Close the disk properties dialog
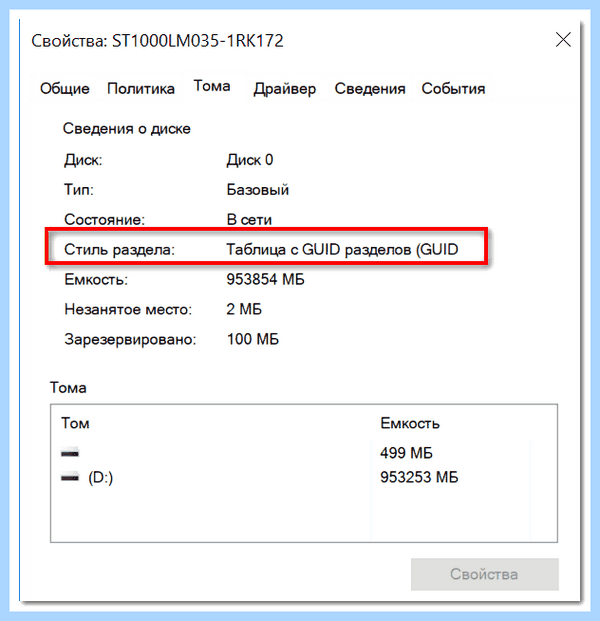Image resolution: width=600 pixels, height=621 pixels. [563, 40]
